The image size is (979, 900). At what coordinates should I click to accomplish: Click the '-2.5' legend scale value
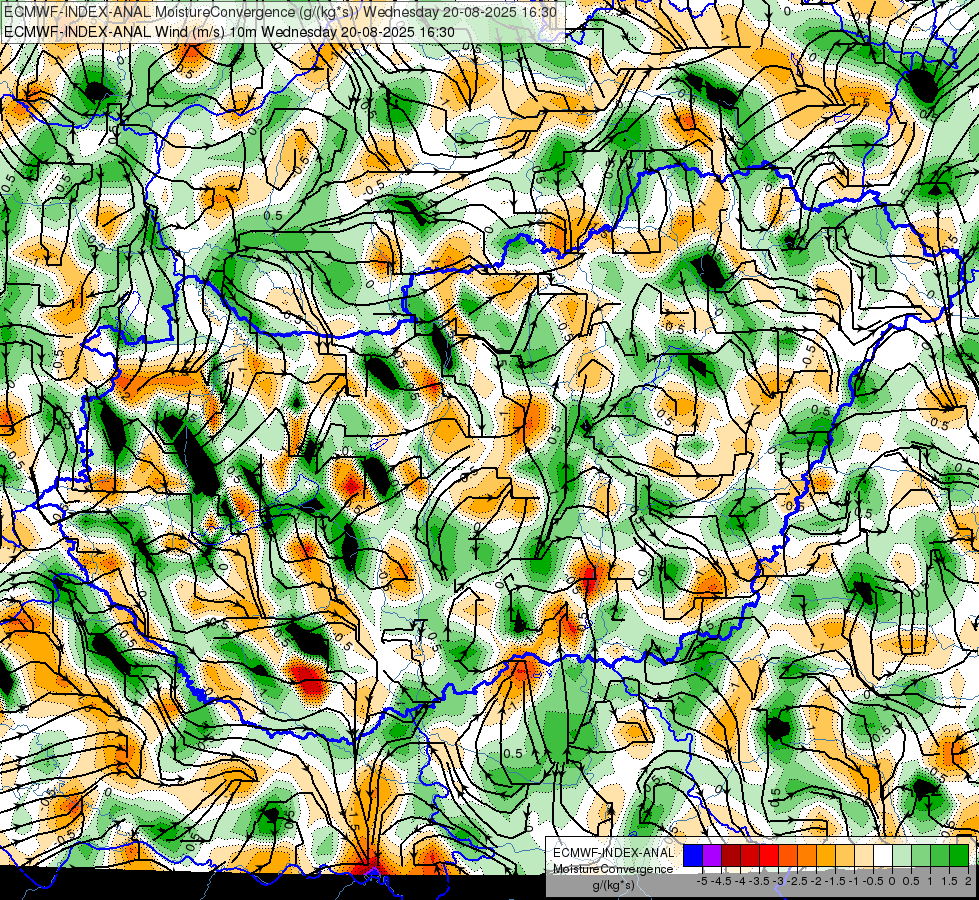(797, 881)
